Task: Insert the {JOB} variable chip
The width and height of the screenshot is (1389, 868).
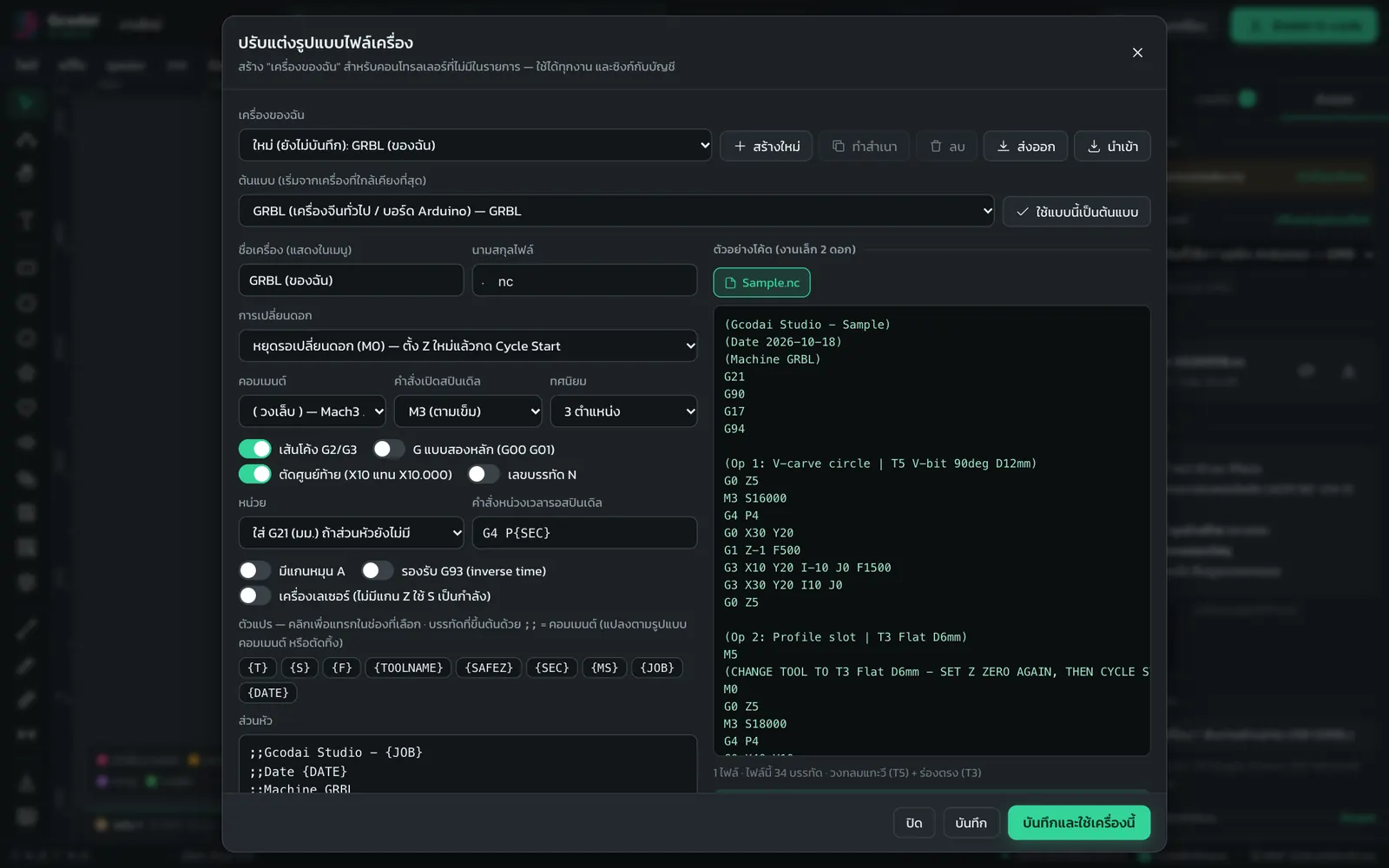Action: pyautogui.click(x=657, y=667)
